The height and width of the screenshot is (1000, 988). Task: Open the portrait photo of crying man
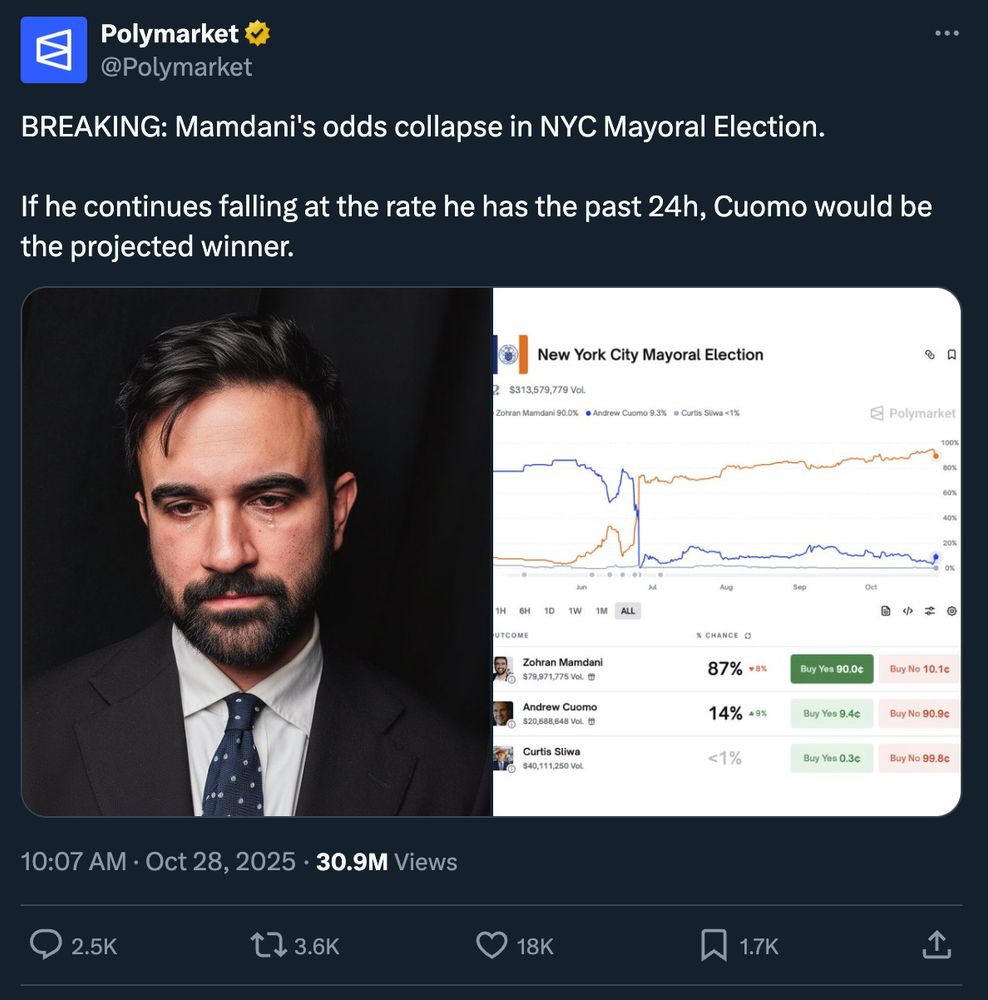pos(257,552)
